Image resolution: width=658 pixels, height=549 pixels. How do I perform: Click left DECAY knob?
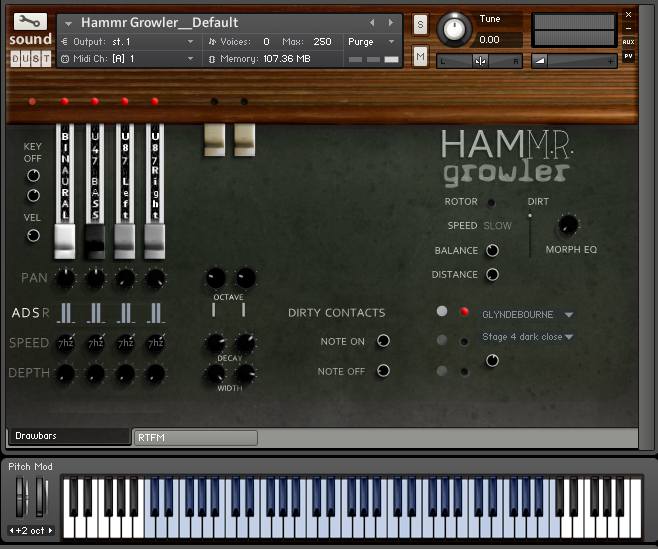click(x=215, y=343)
